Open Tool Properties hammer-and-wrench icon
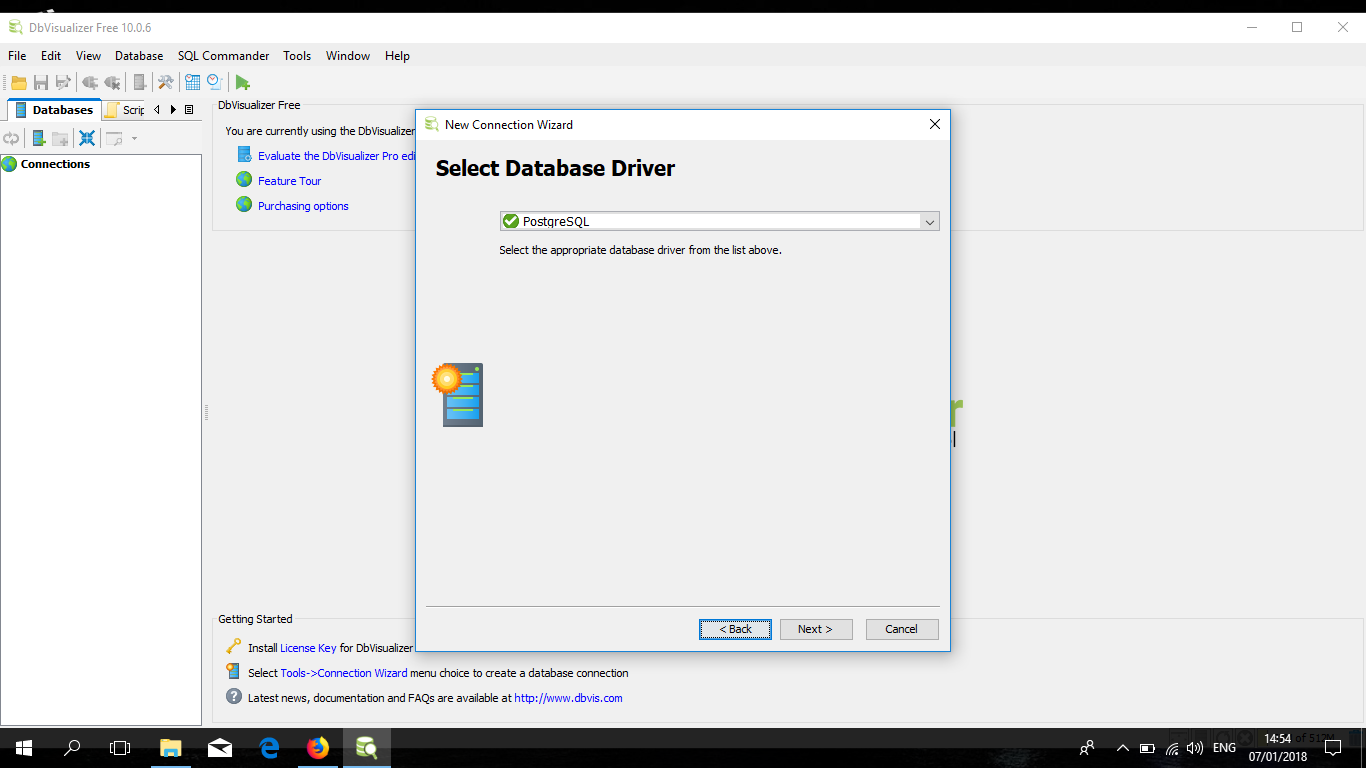This screenshot has width=1366, height=768. coord(166,82)
